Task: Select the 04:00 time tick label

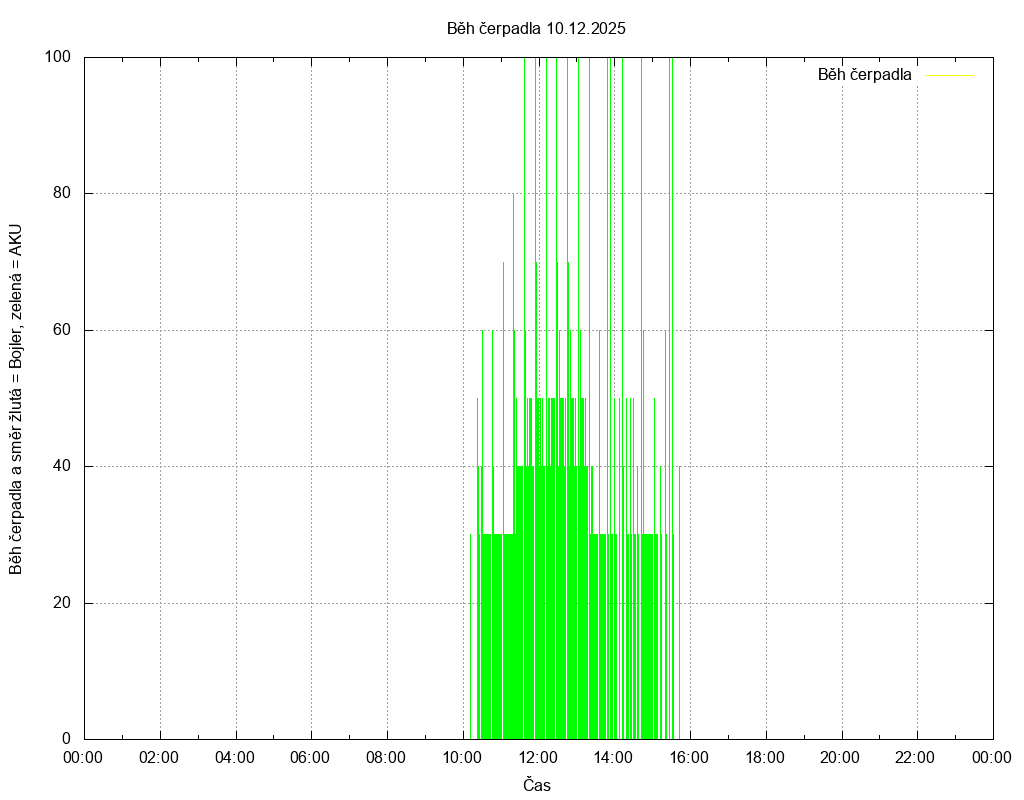Action: tap(235, 757)
